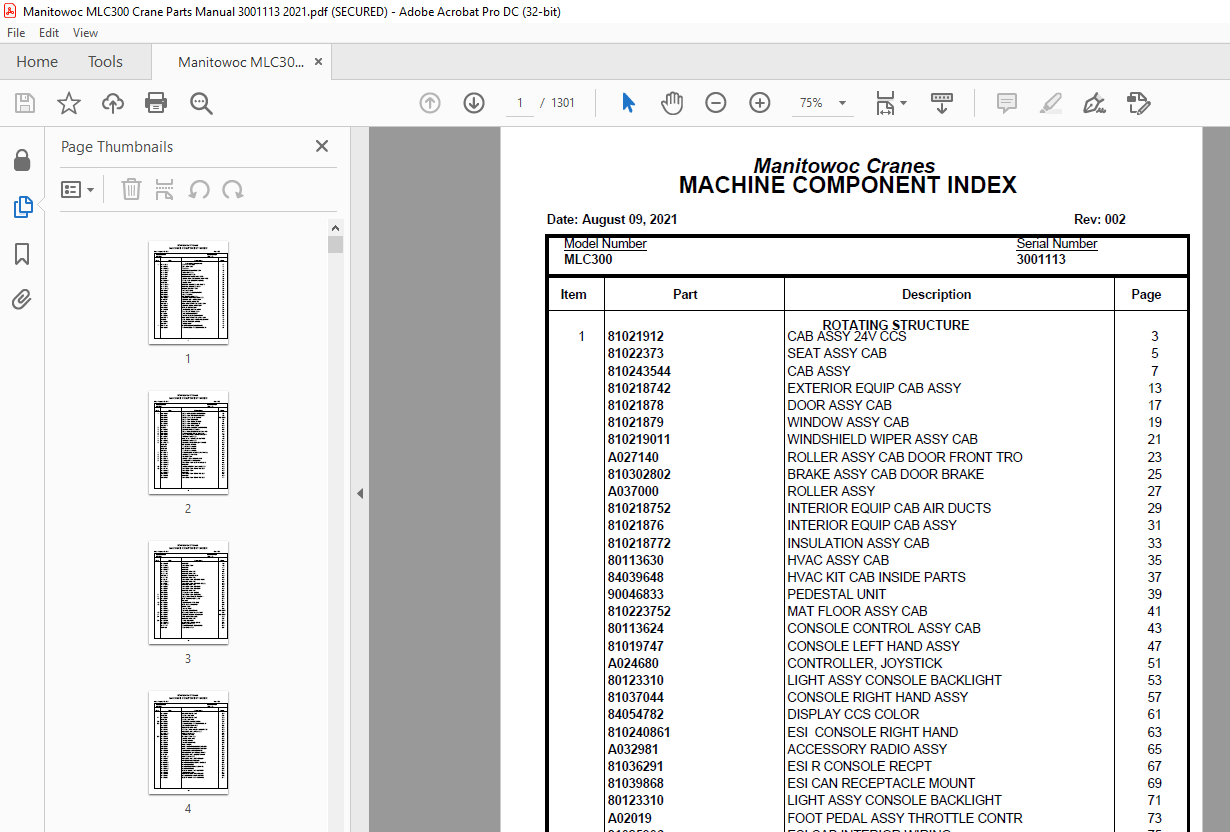This screenshot has width=1230, height=832.
Task: Select page 3 thumbnail
Action: click(x=188, y=592)
